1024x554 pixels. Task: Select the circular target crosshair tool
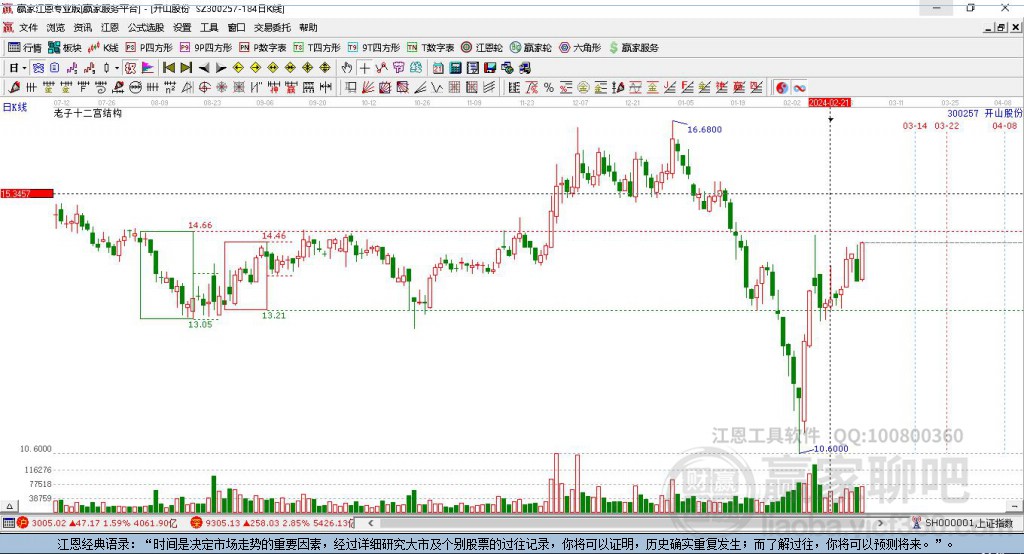(204, 88)
